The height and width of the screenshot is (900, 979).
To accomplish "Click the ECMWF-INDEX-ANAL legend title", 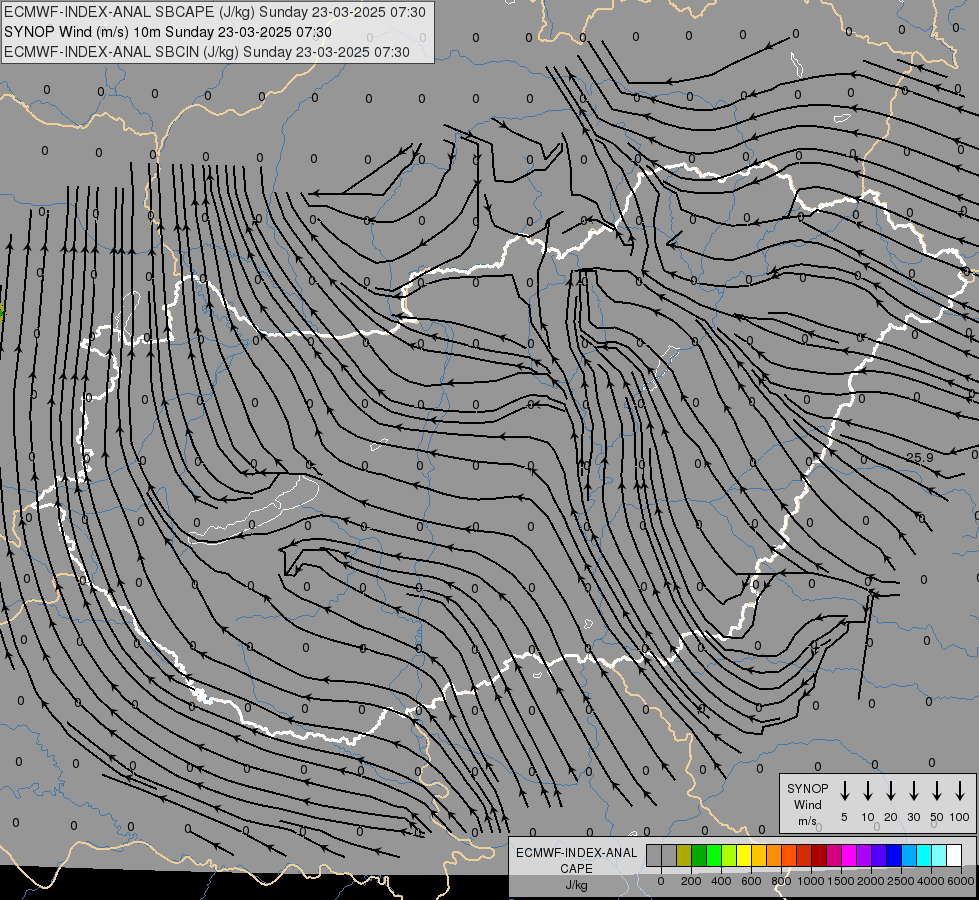I will tap(576, 853).
